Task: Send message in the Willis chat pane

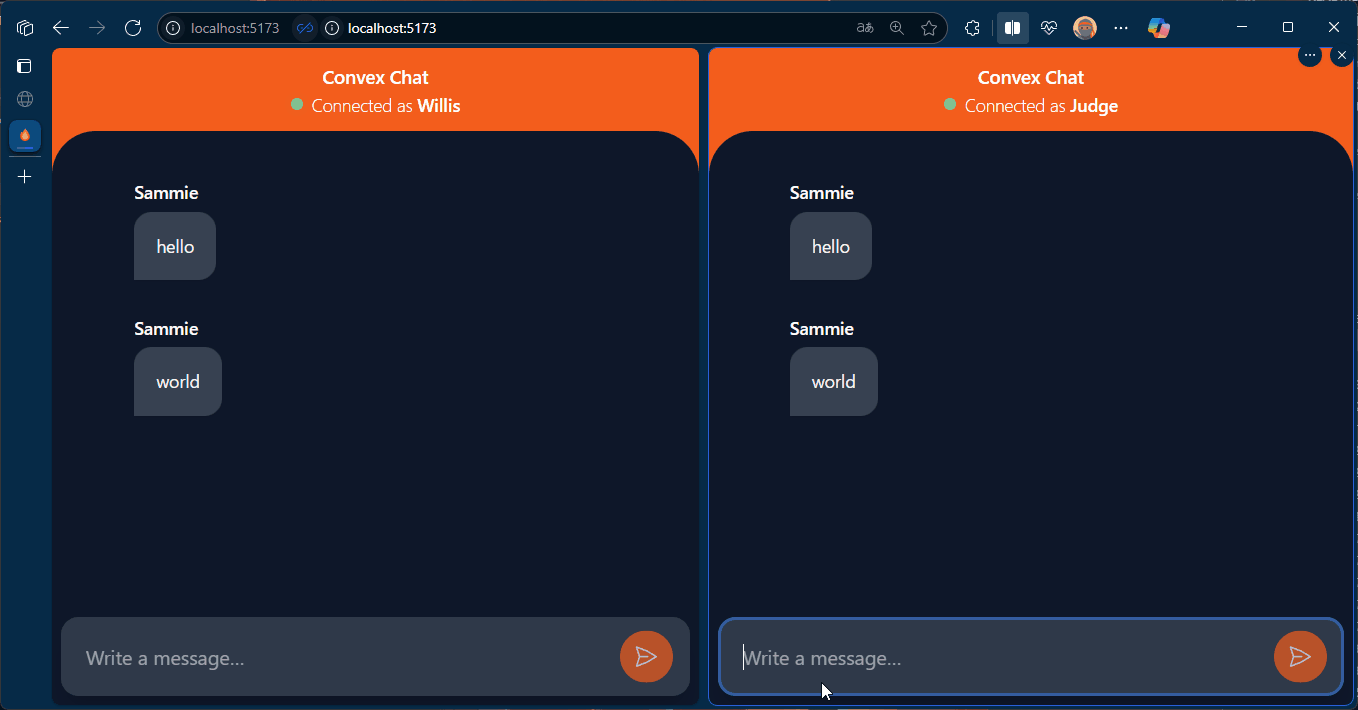Action: click(x=646, y=656)
